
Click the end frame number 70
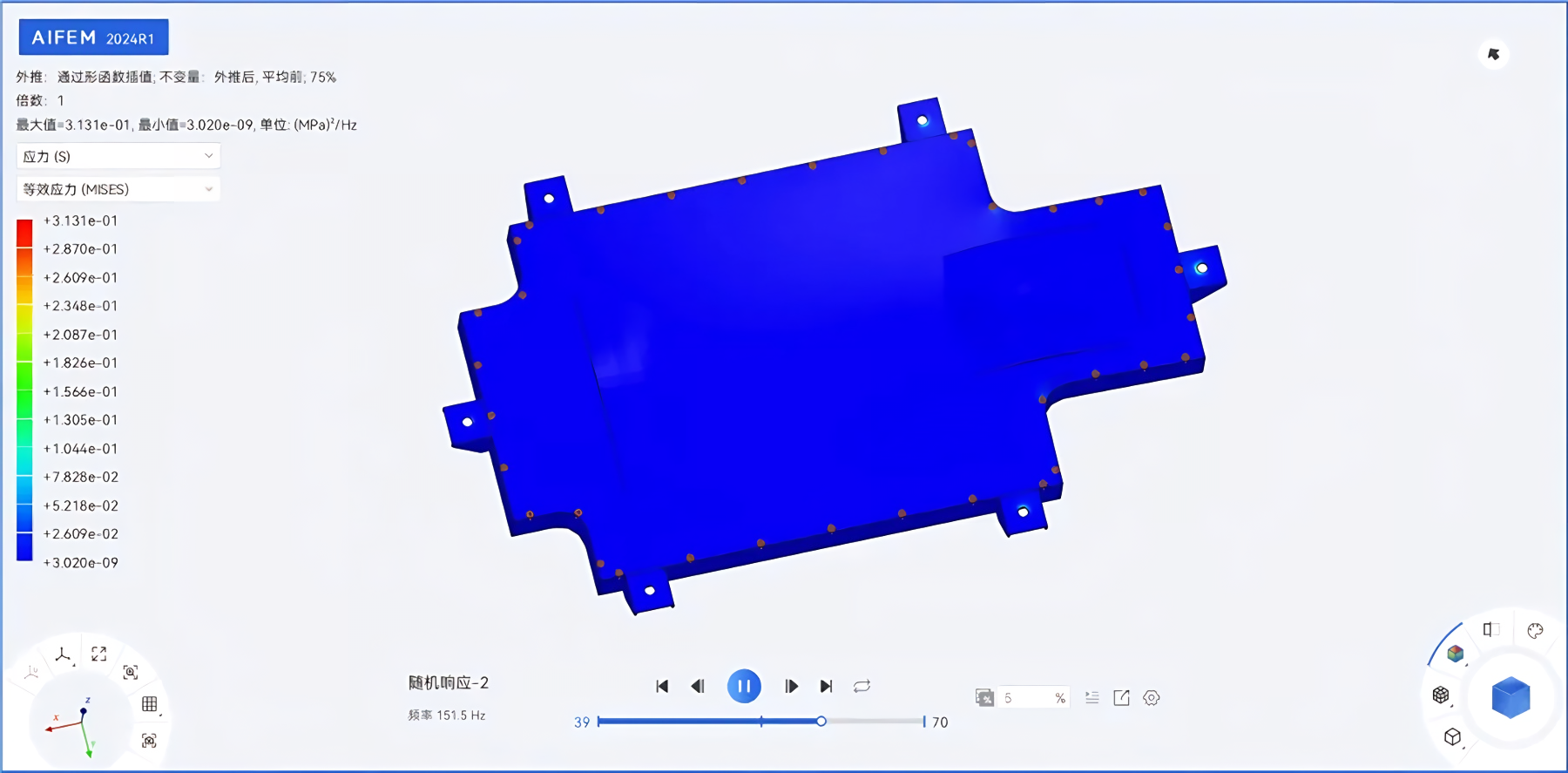click(x=940, y=722)
